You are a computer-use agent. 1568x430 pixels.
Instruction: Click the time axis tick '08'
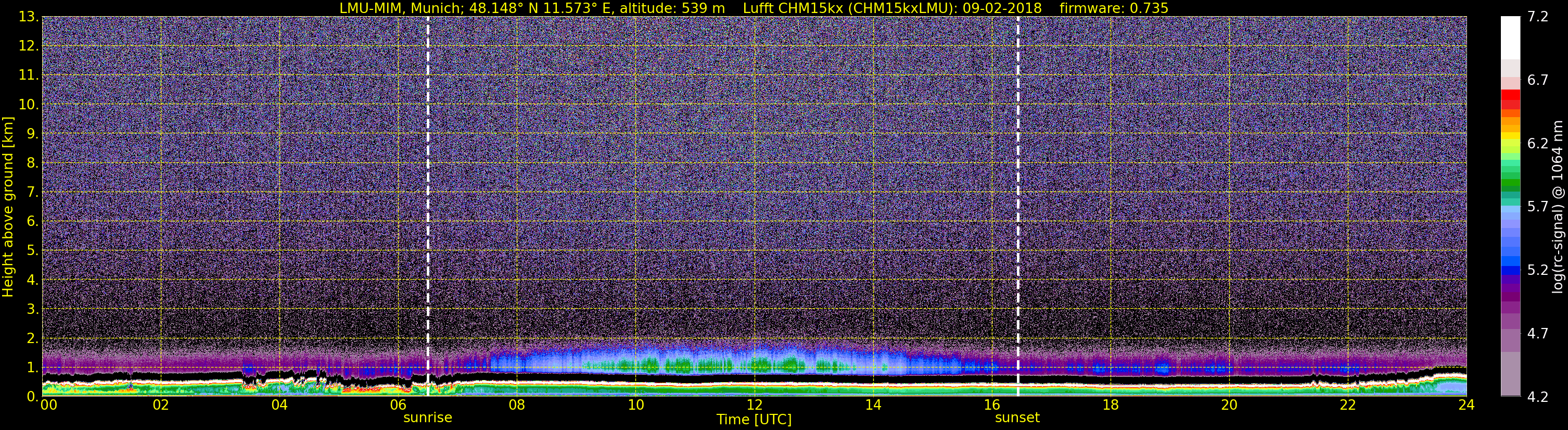pyautogui.click(x=517, y=405)
